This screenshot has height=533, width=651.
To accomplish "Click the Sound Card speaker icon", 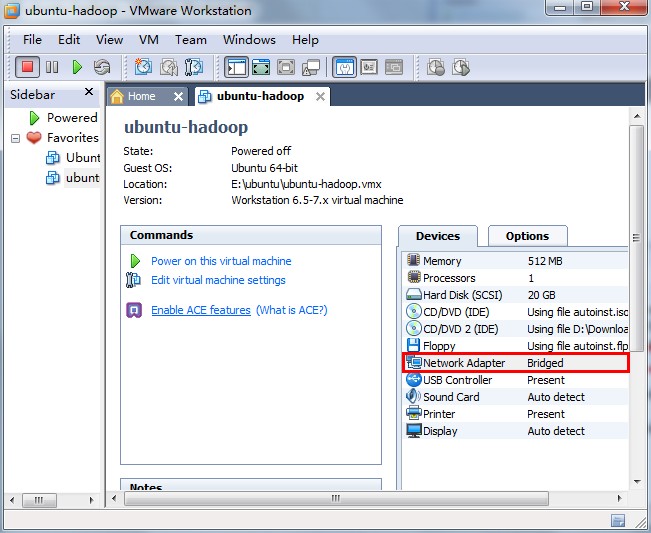I will [413, 396].
